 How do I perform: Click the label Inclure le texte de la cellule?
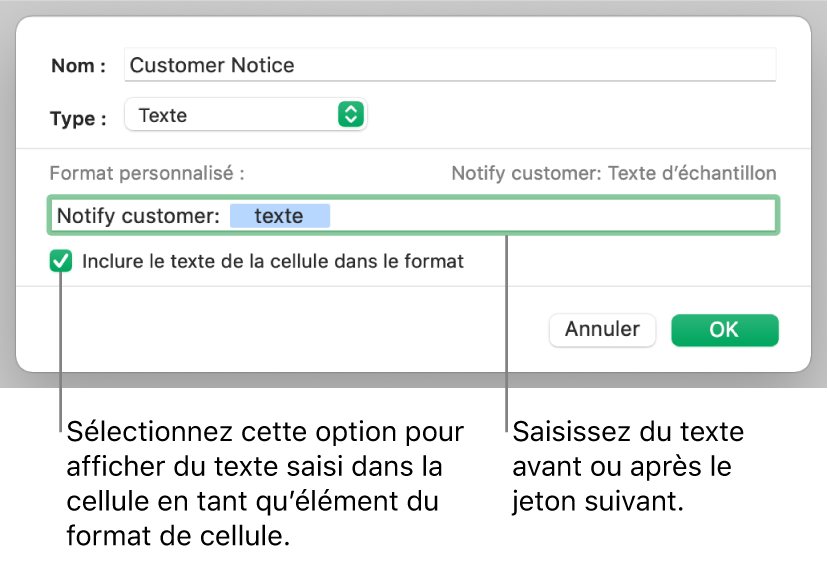pos(273,262)
